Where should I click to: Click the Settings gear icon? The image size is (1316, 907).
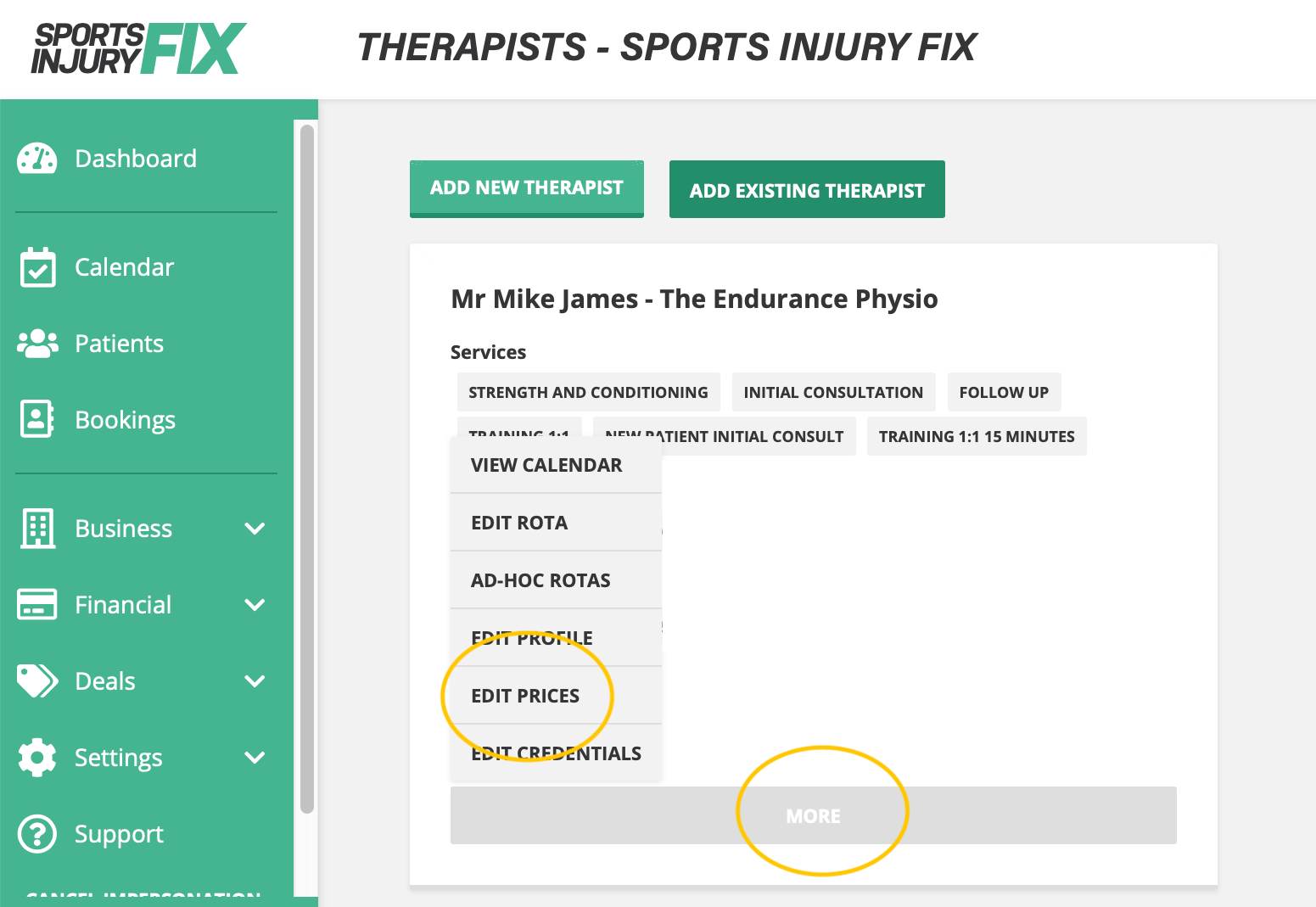(37, 758)
